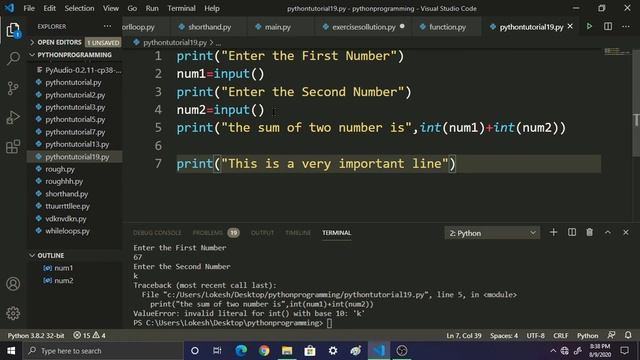Switch to Problems panel tab
This screenshot has width=640, height=360.
click(x=216, y=233)
